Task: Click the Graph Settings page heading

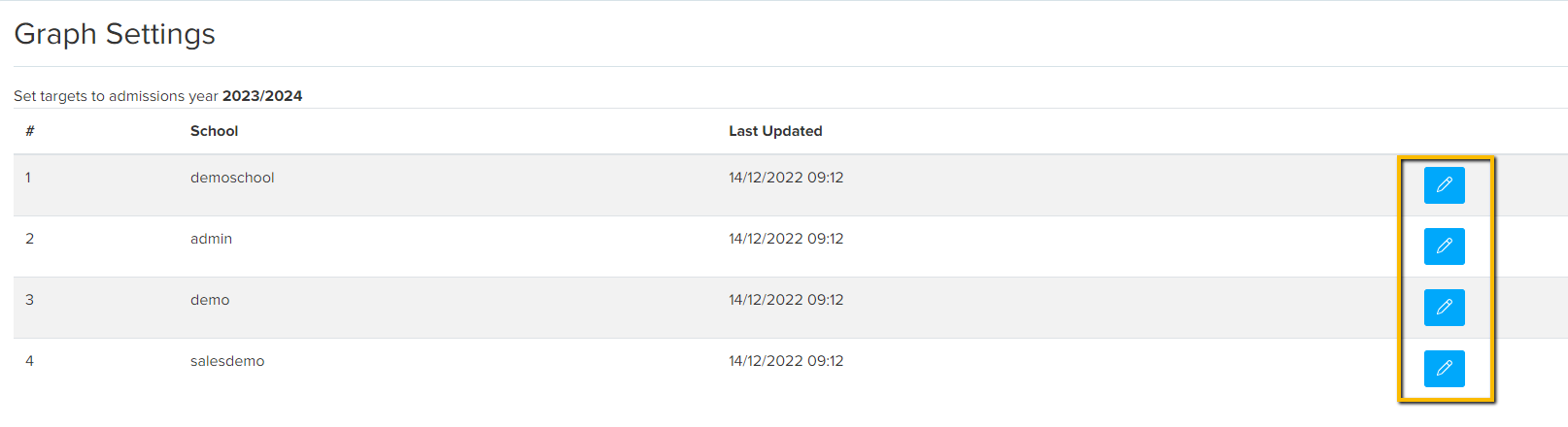Action: pos(115,34)
